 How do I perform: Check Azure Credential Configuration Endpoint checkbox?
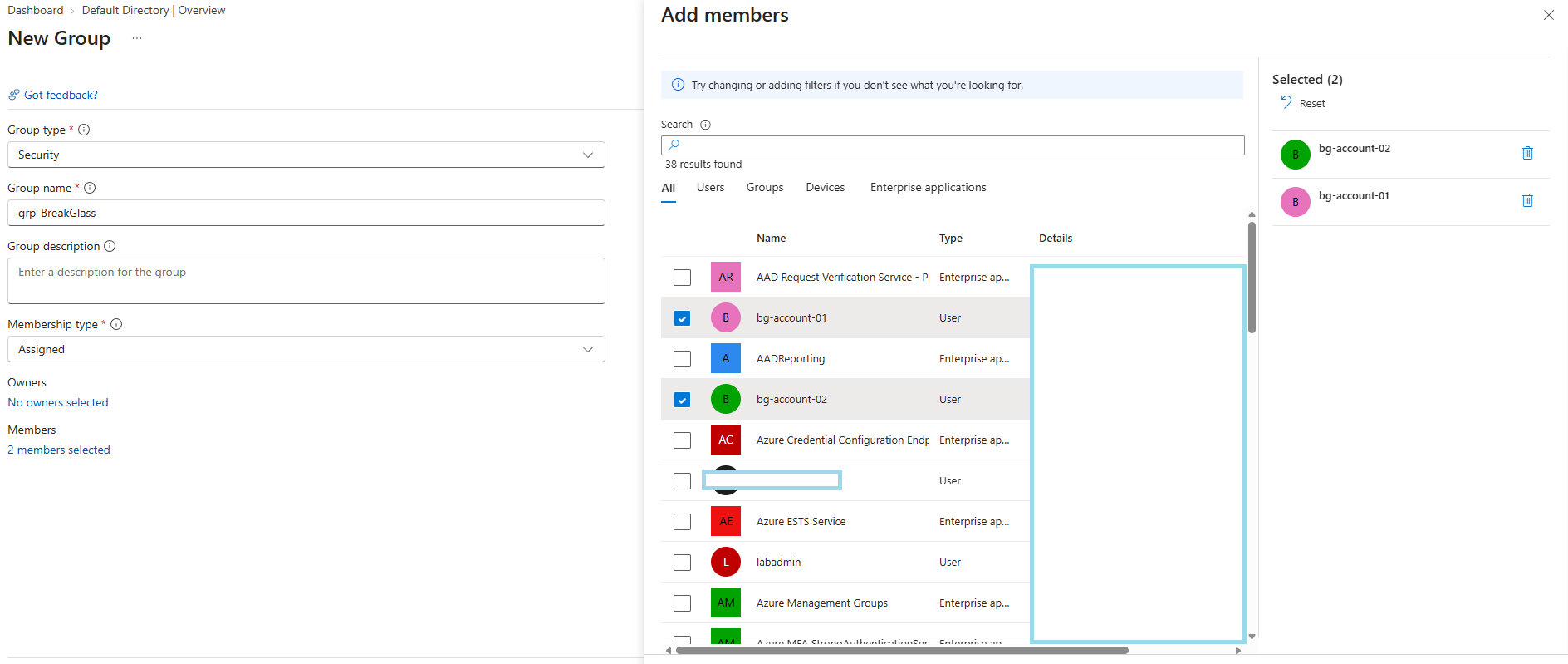click(x=682, y=440)
